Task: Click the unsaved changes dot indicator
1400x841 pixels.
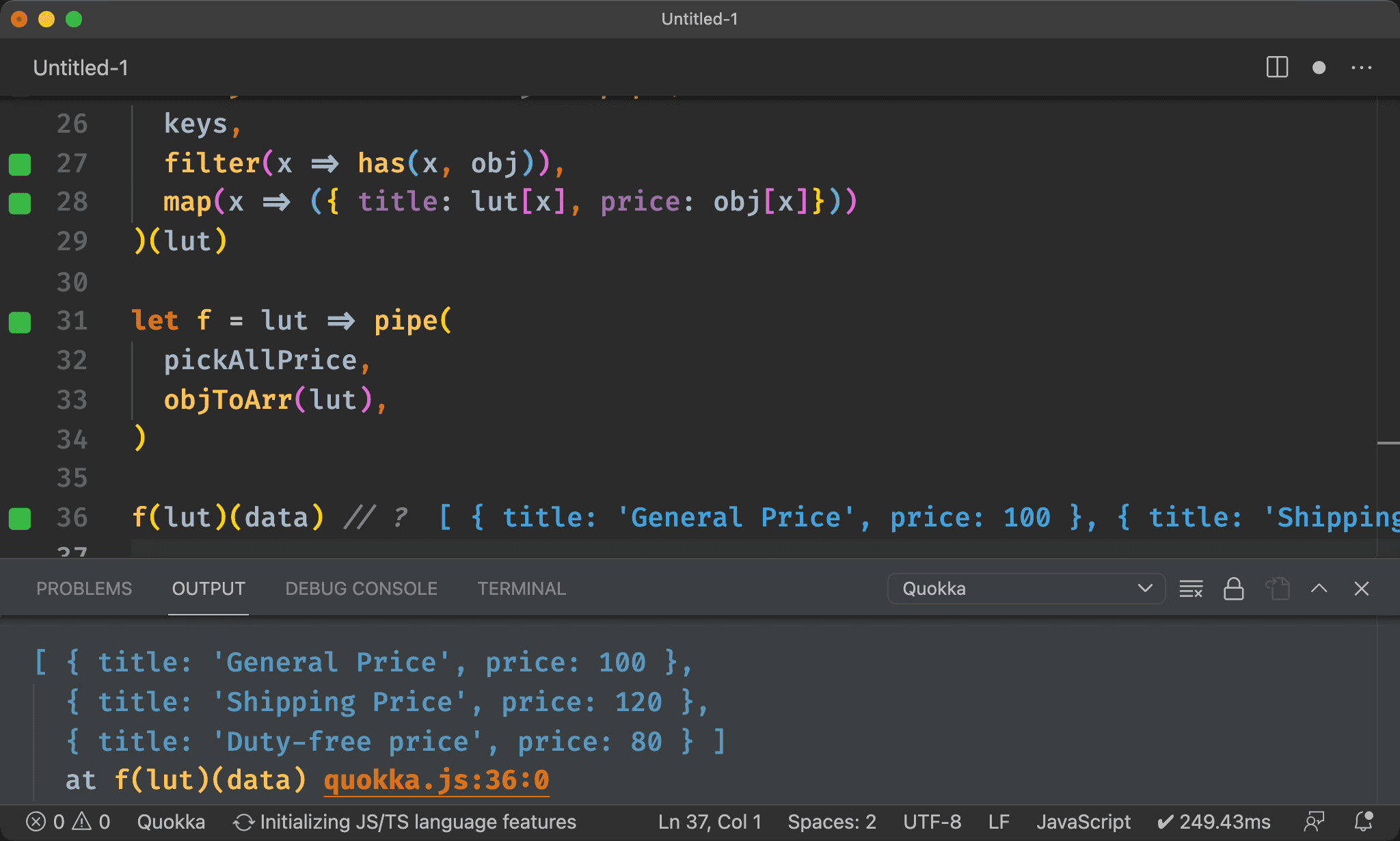Action: 1319,68
